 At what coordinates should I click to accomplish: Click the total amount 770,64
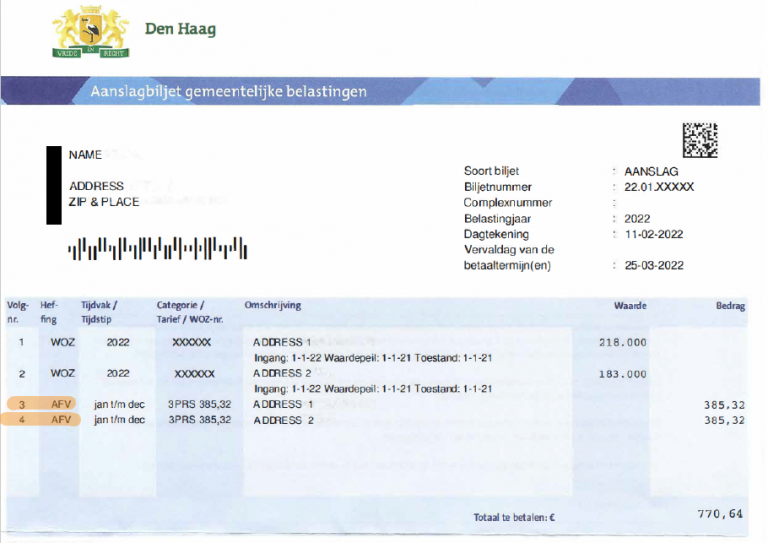coord(720,514)
